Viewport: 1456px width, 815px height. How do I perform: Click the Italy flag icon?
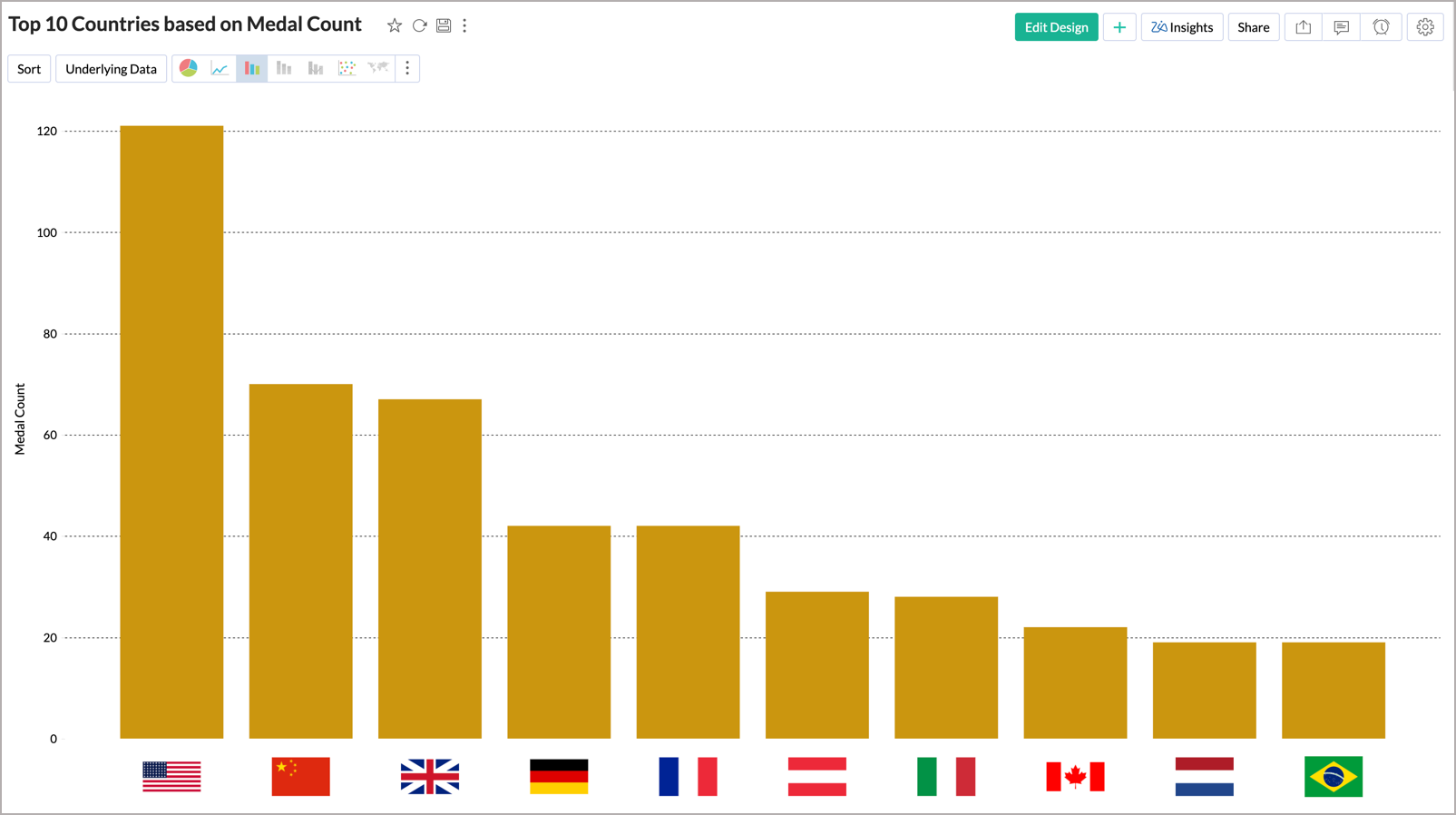946,777
